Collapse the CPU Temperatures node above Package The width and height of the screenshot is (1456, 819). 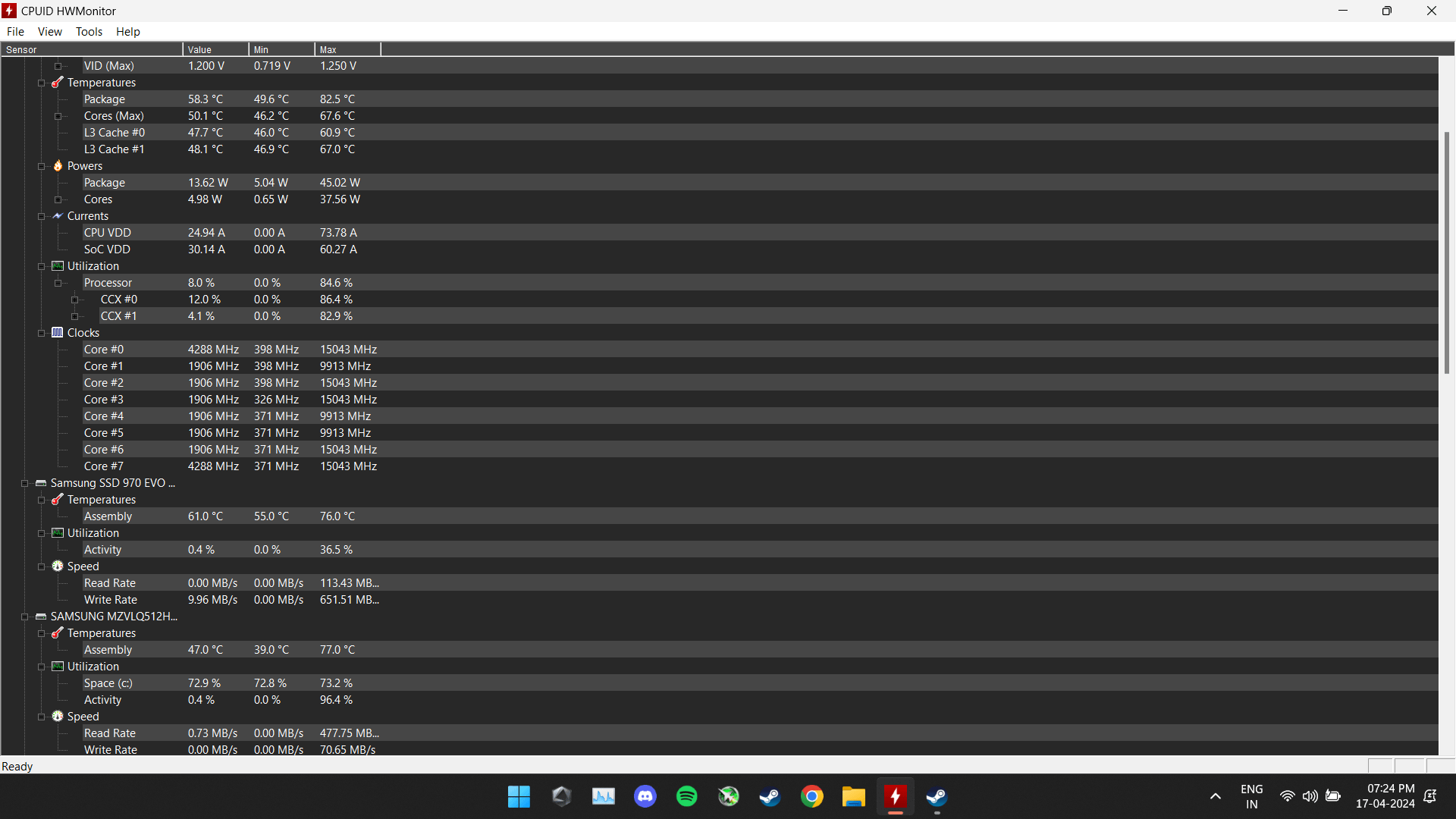[42, 83]
